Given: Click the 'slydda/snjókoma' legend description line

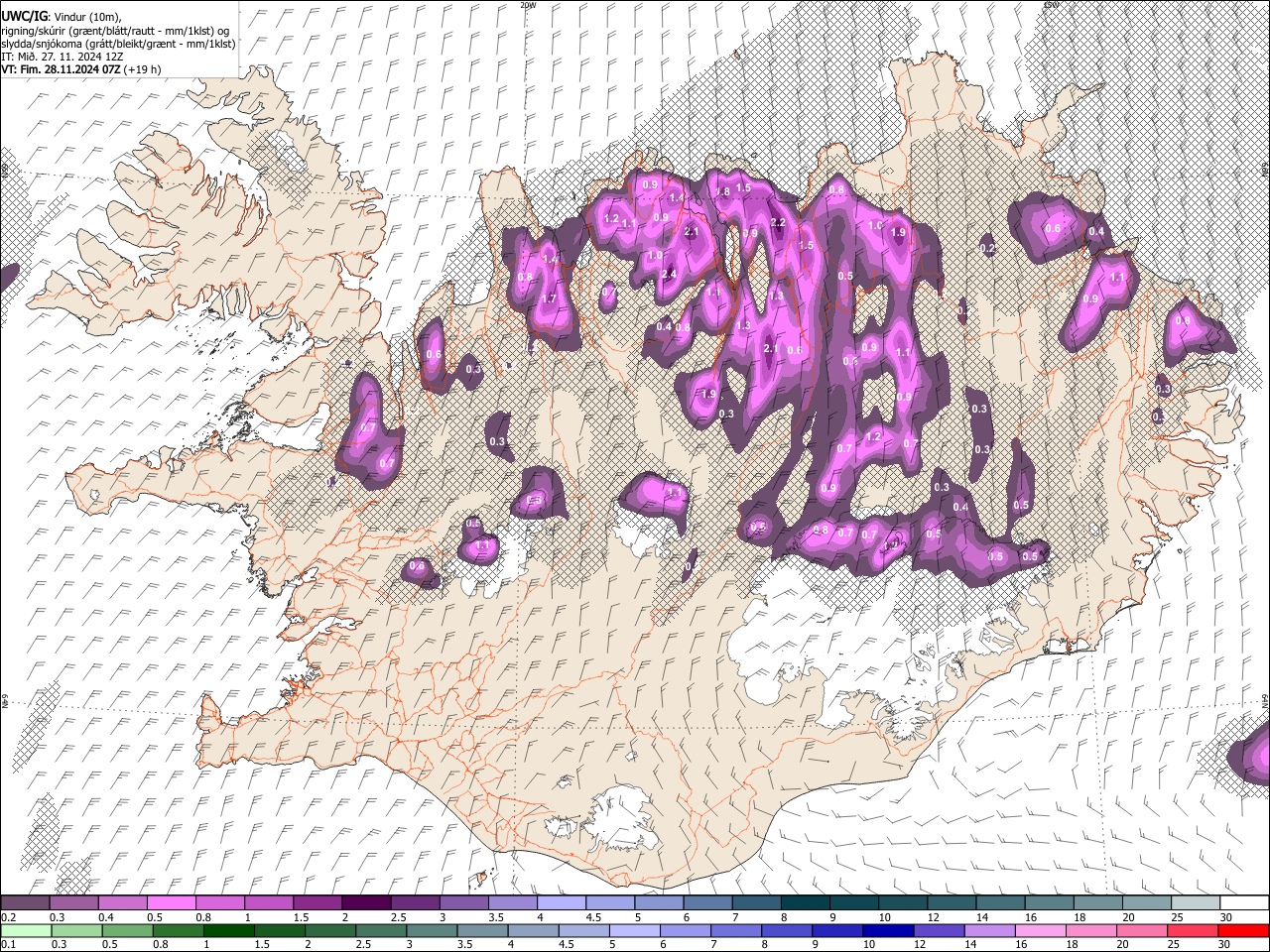Looking at the screenshot, I should [118, 44].
